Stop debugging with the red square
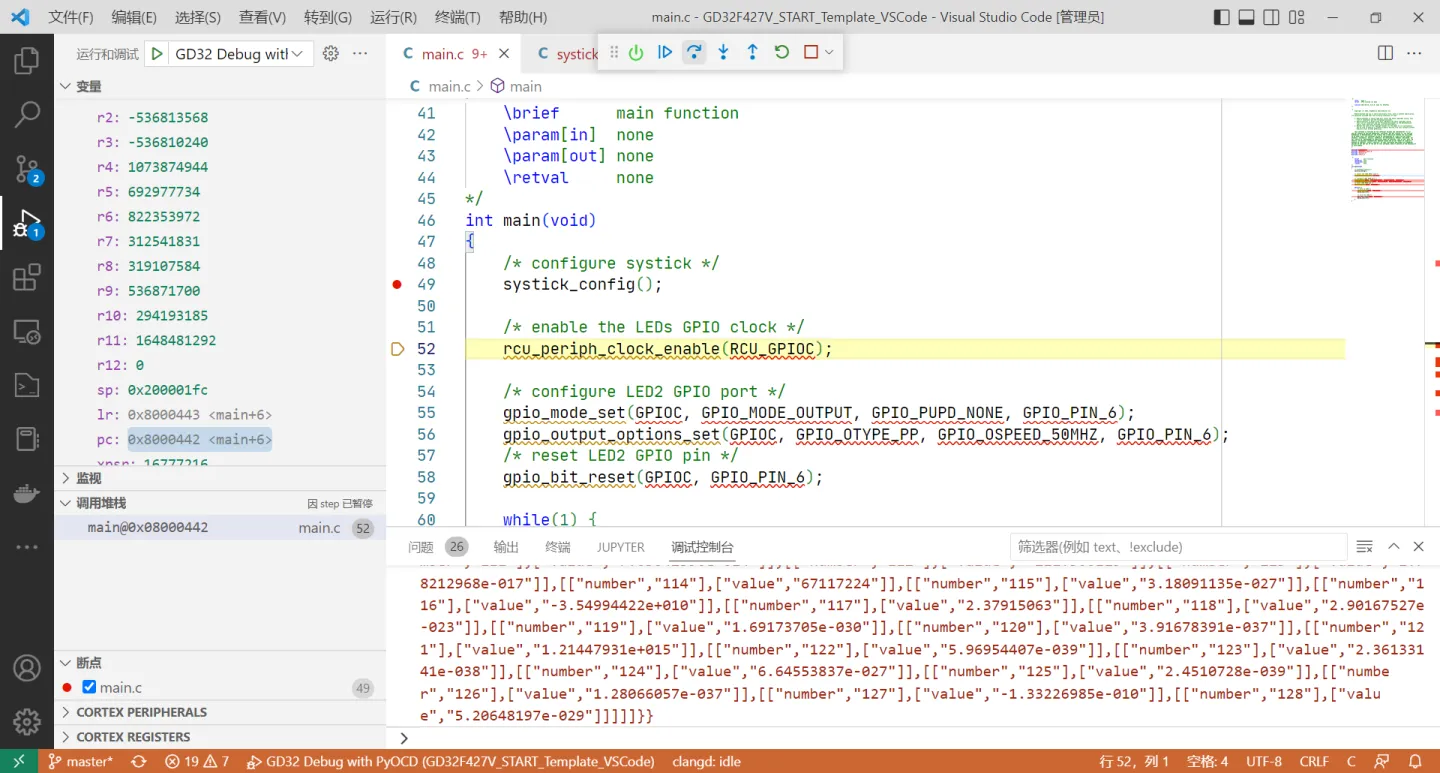Screen dimensions: 1440x773 point(808,53)
